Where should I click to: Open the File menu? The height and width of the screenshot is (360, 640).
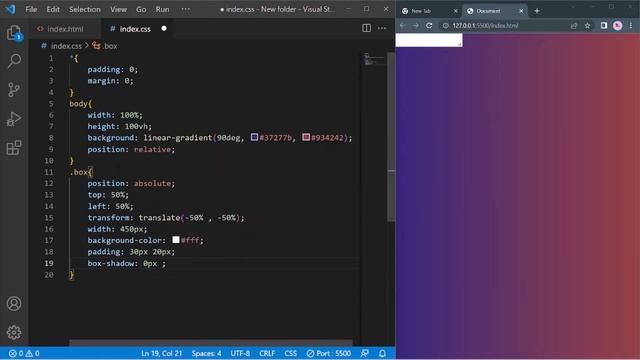[31, 9]
